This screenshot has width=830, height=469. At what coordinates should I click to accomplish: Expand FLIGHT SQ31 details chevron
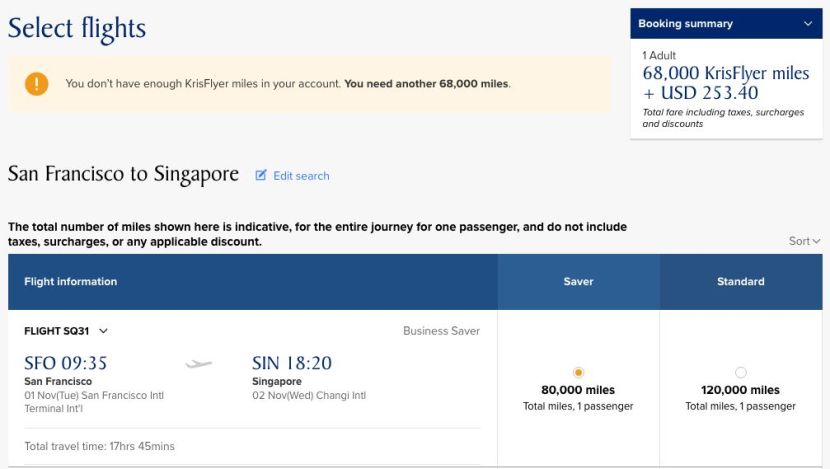pos(103,331)
